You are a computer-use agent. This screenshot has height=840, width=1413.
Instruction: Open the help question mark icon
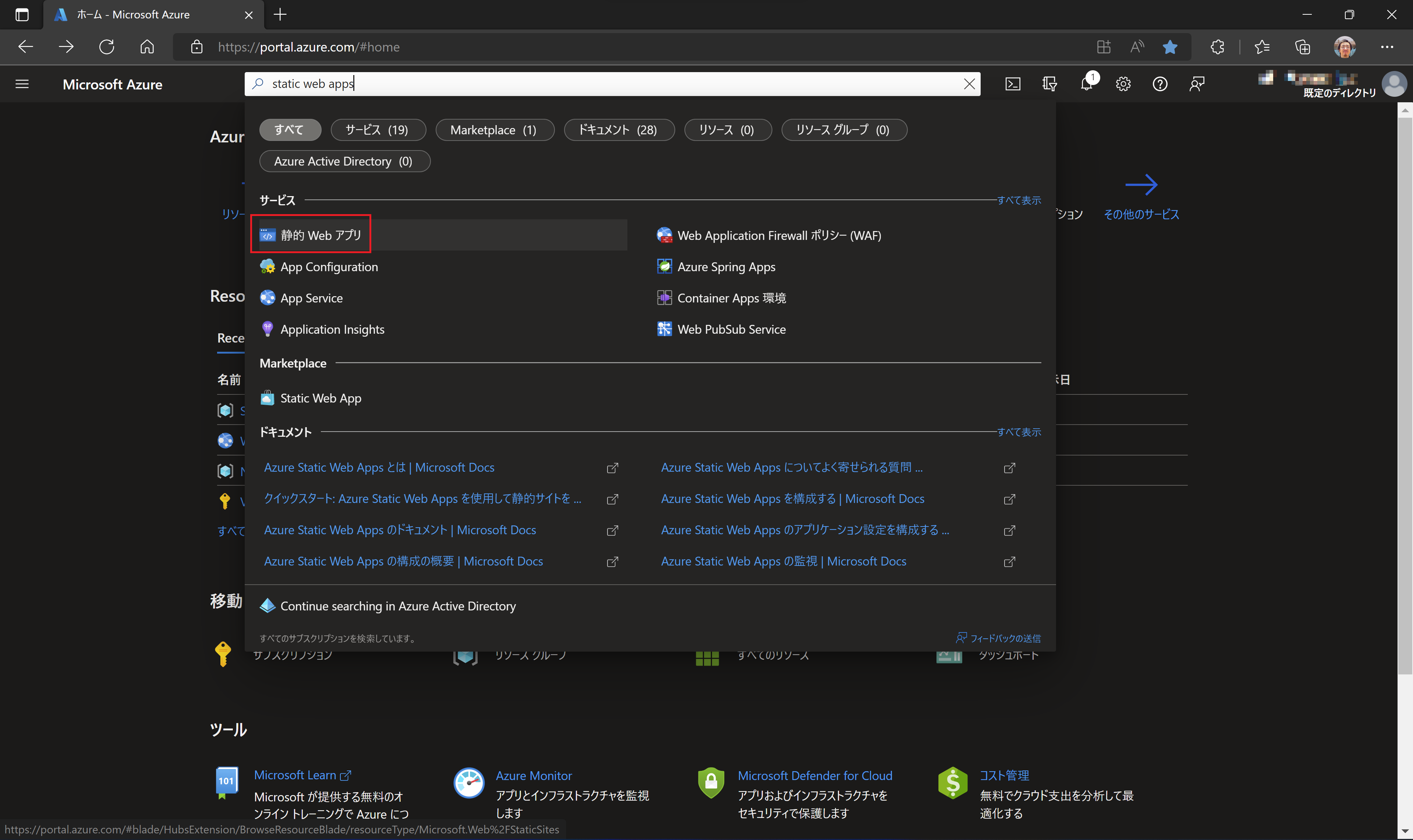[1160, 84]
